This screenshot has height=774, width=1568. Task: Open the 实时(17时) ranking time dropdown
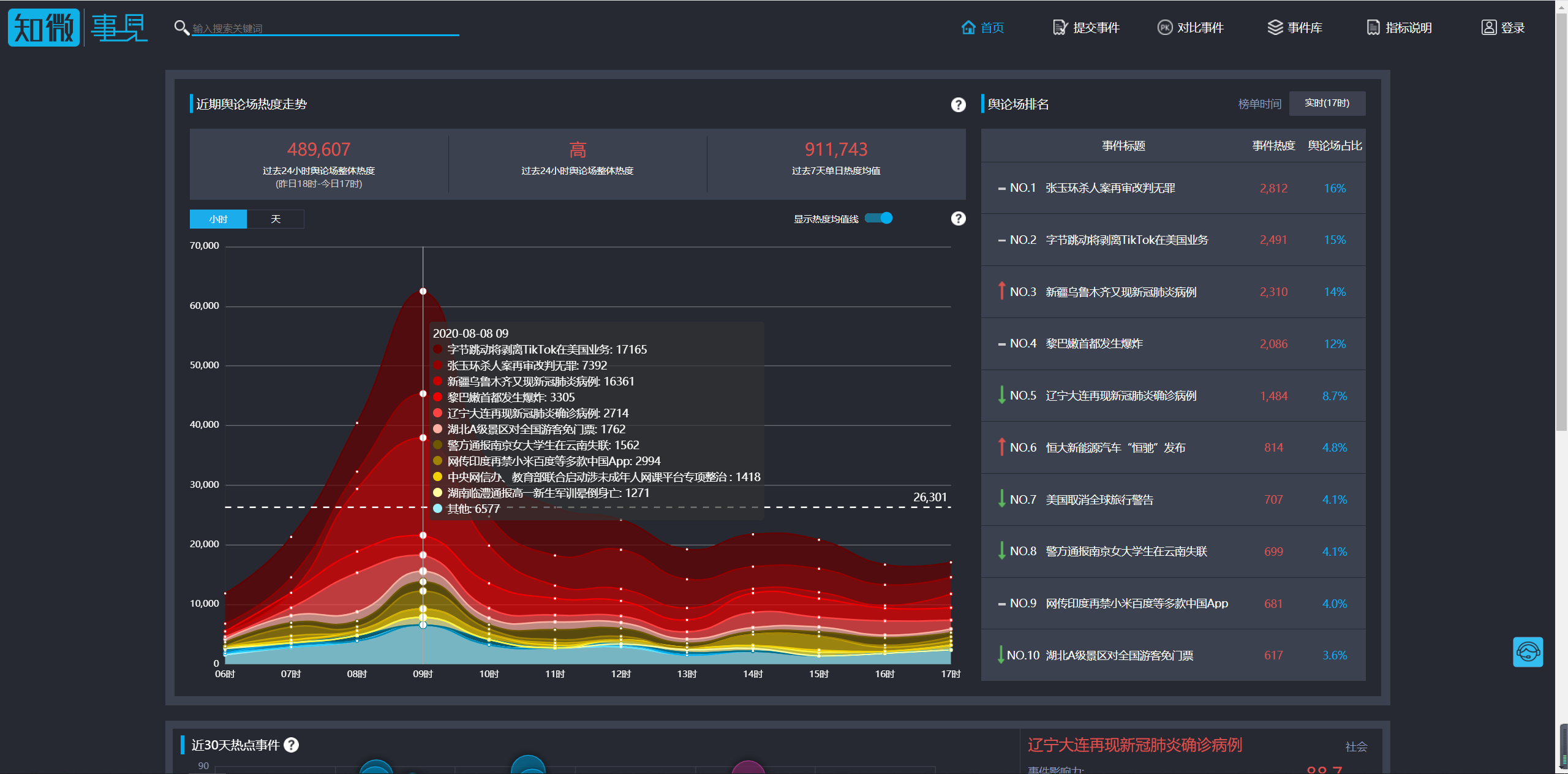click(1327, 103)
